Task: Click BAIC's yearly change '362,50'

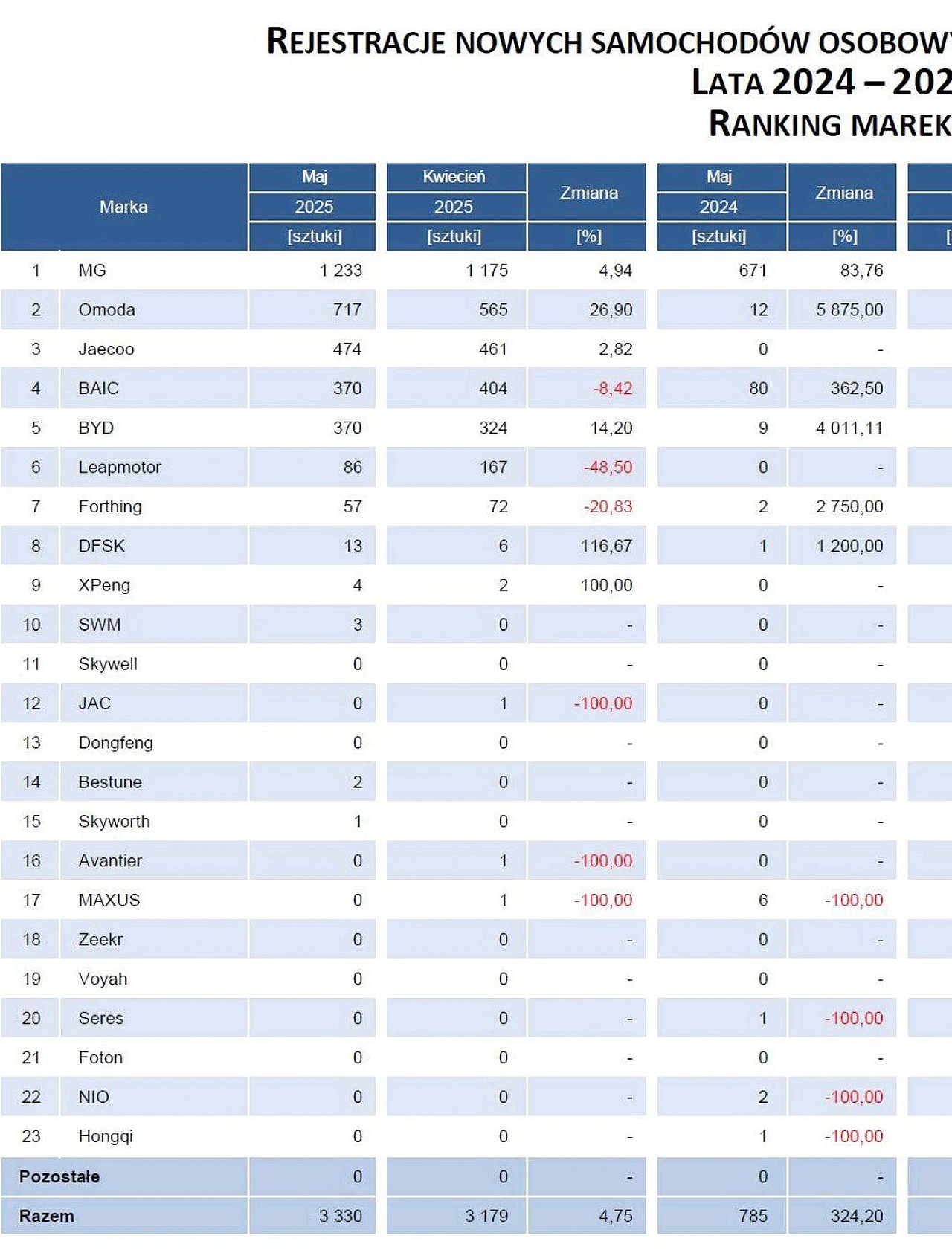Action: coord(857,389)
